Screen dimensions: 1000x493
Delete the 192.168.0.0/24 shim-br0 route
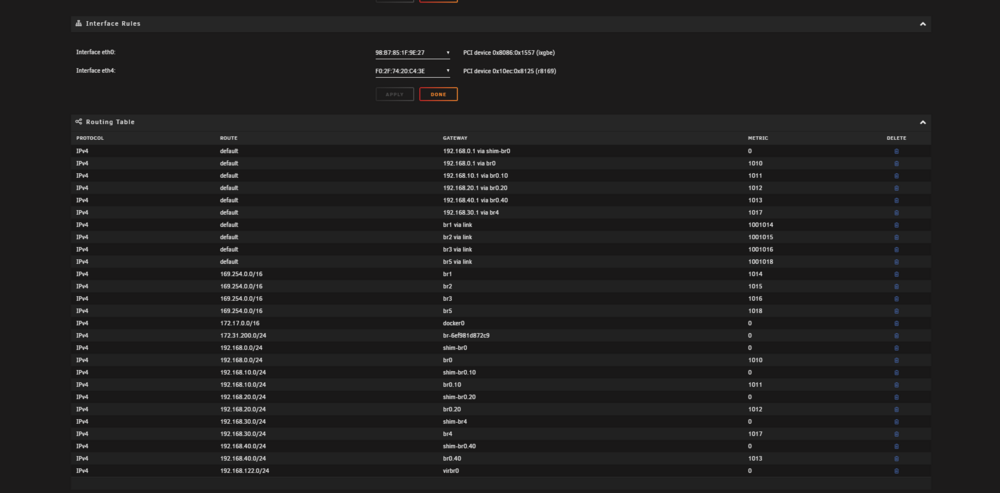point(896,348)
